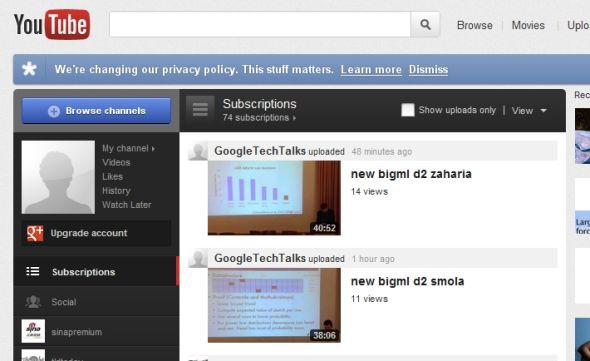Expand the 74 subscriptions list
This screenshot has height=361, width=590.
pos(259,118)
